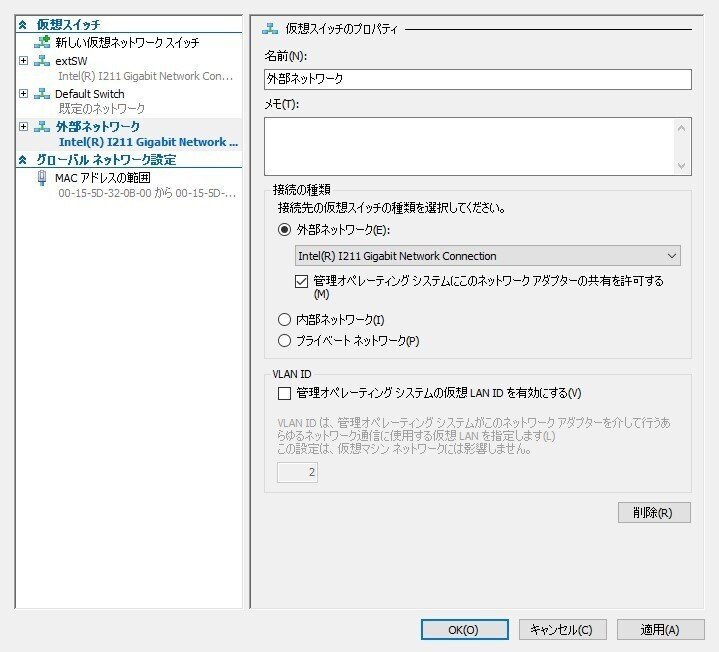719x652 pixels.
Task: Click the memo scrollbar up arrow
Action: 681,128
